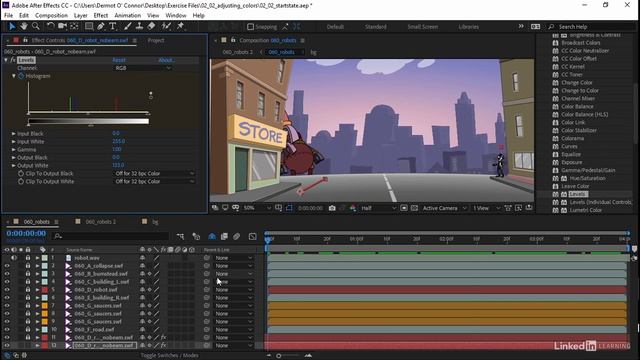Viewport: 640px width, 360px height.
Task: Switch to the Small Screen workspace
Action: 422,27
